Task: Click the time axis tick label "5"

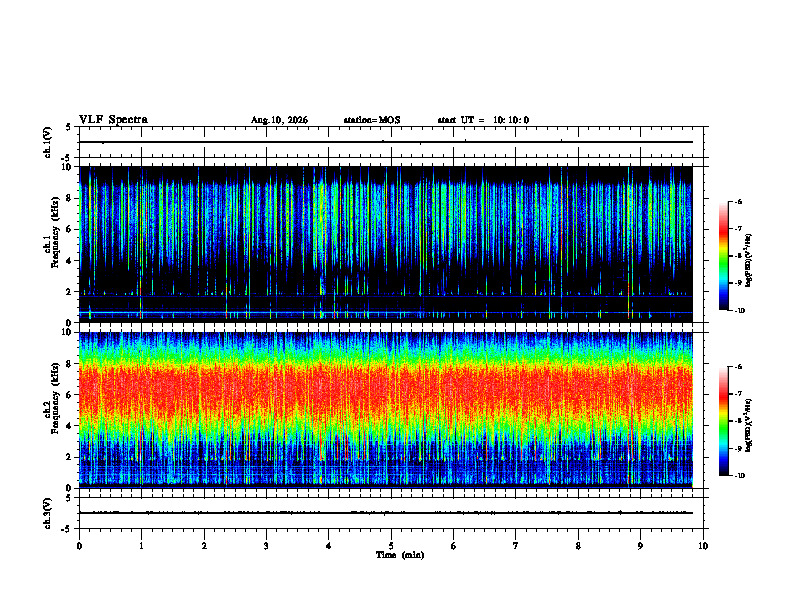Action: [x=391, y=546]
